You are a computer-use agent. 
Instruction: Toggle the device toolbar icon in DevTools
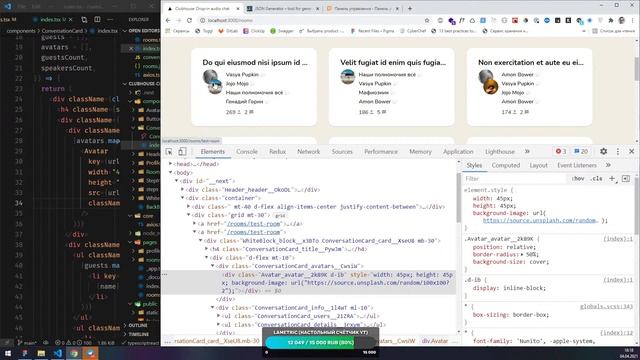[182, 151]
